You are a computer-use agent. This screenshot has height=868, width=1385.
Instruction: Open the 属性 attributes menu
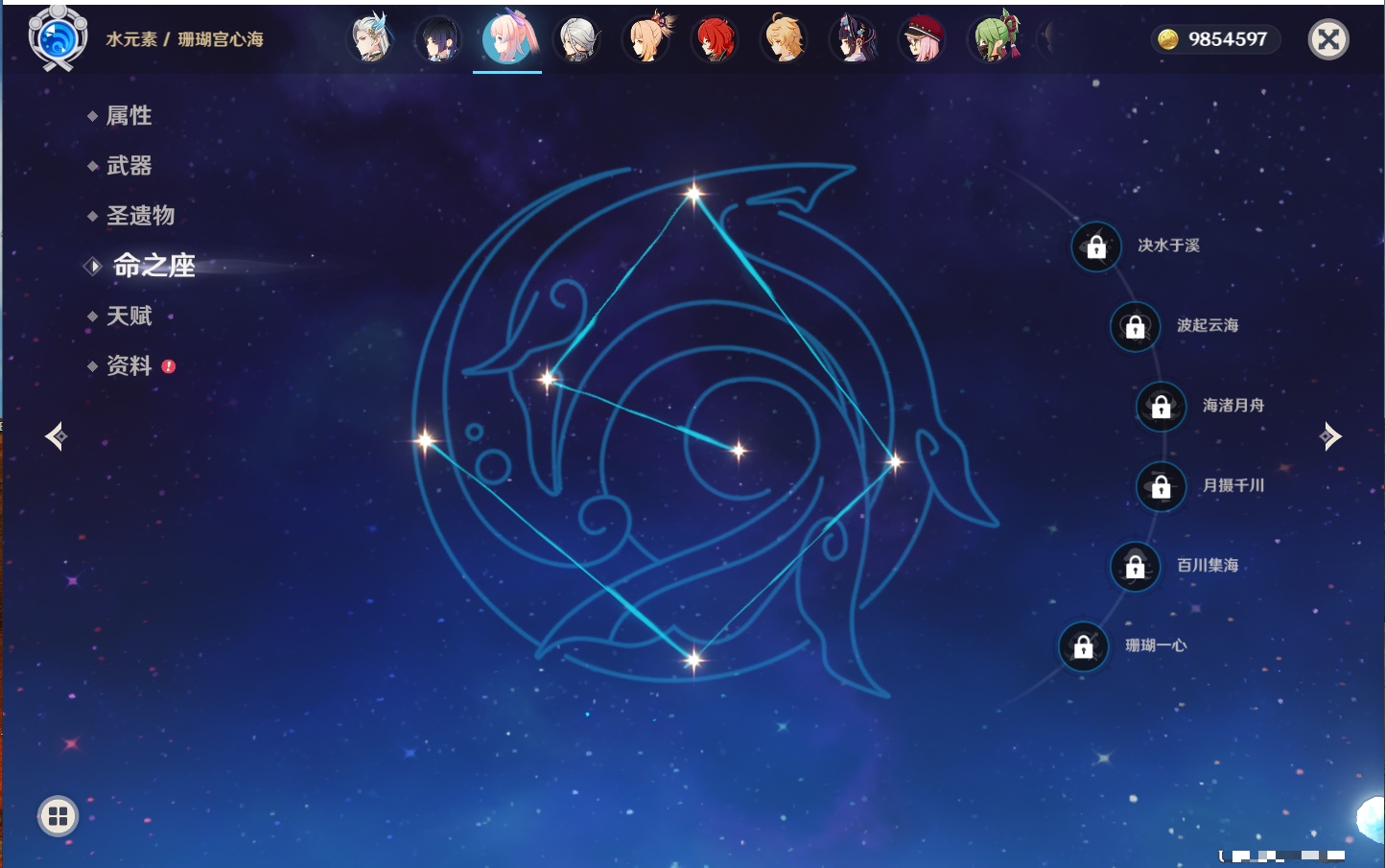129,116
